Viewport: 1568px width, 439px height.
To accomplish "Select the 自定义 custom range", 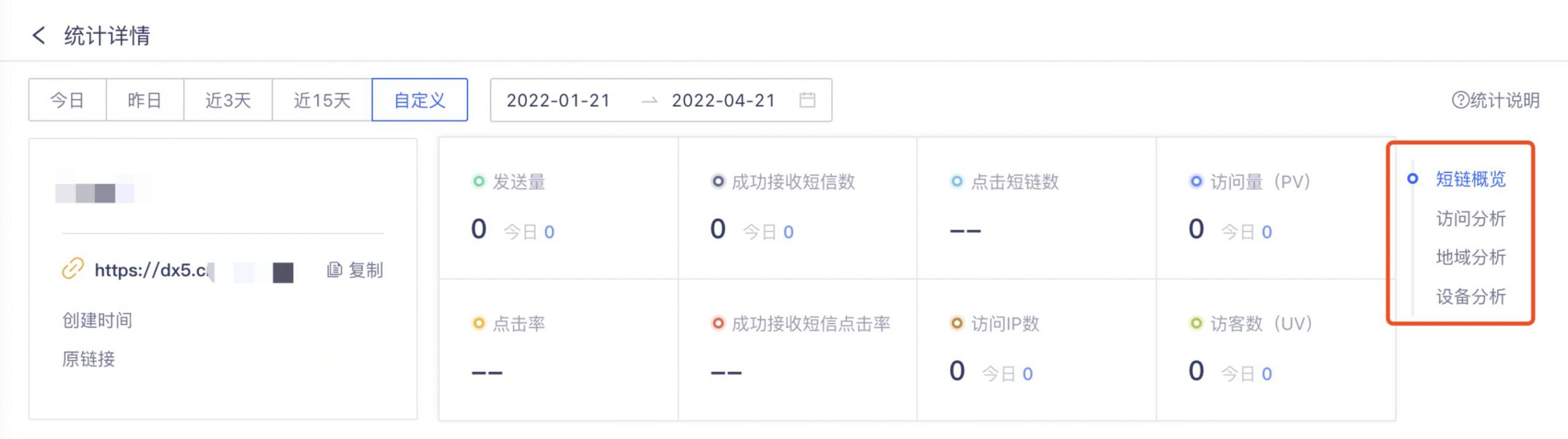I will click(x=420, y=100).
